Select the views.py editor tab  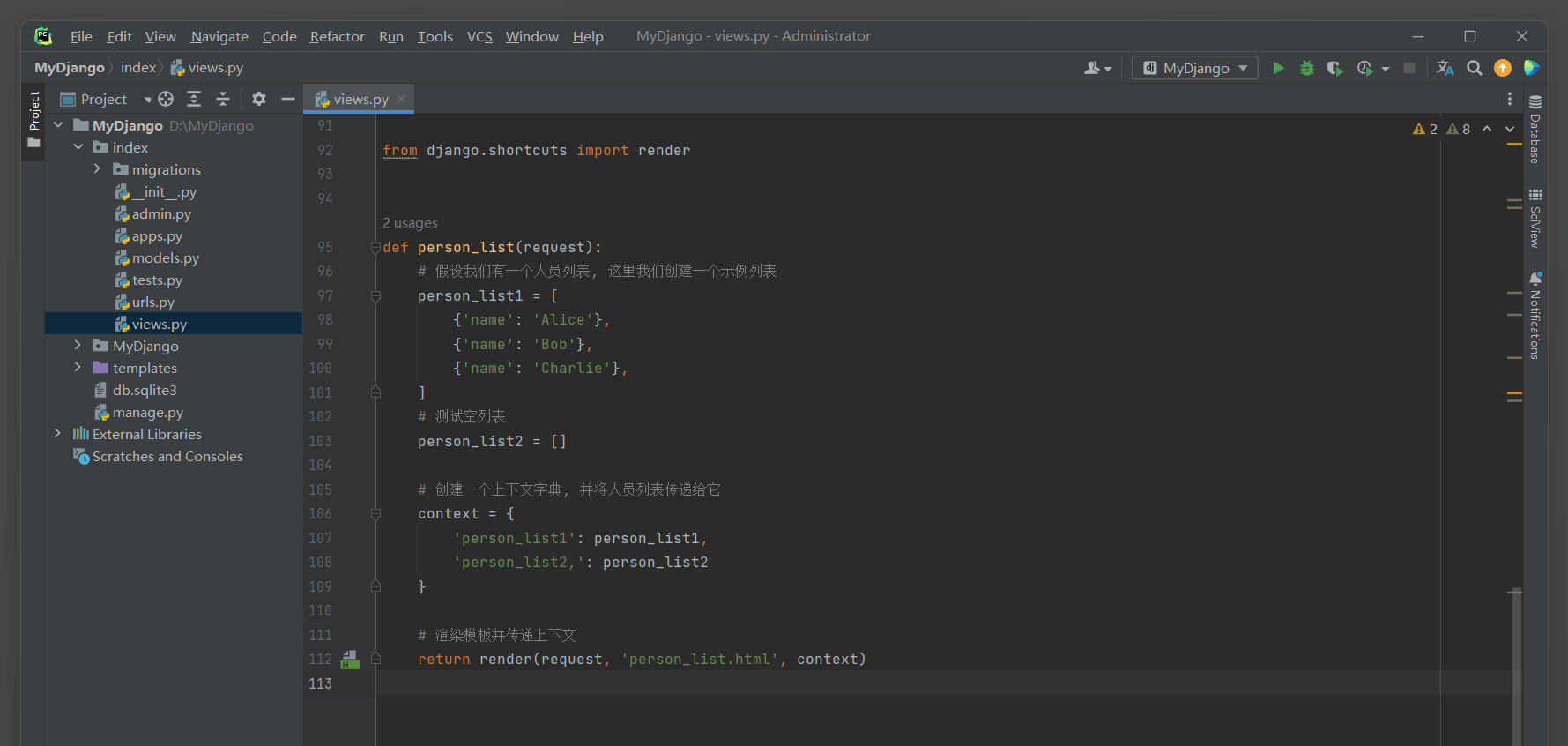pyautogui.click(x=360, y=99)
